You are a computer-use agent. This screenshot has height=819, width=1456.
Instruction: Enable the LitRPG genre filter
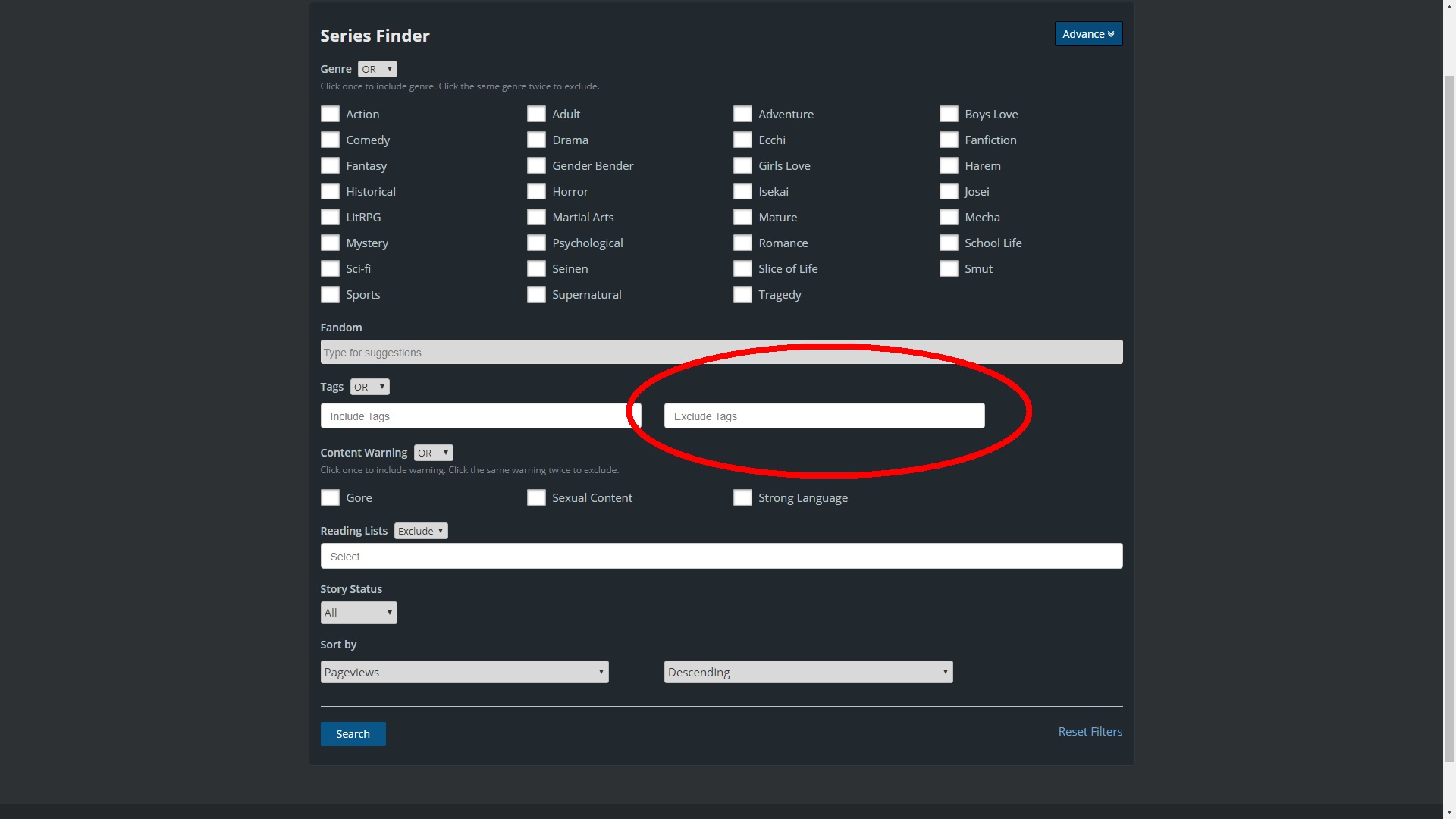click(x=330, y=217)
